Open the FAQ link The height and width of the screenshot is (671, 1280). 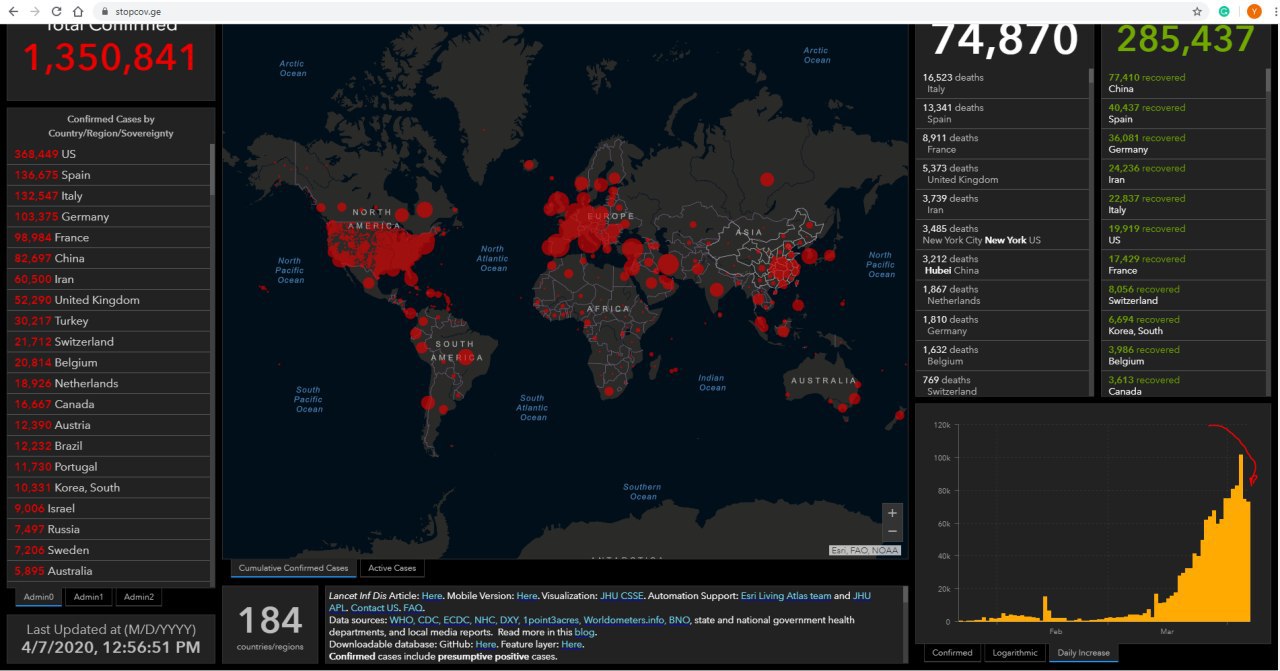pos(413,608)
